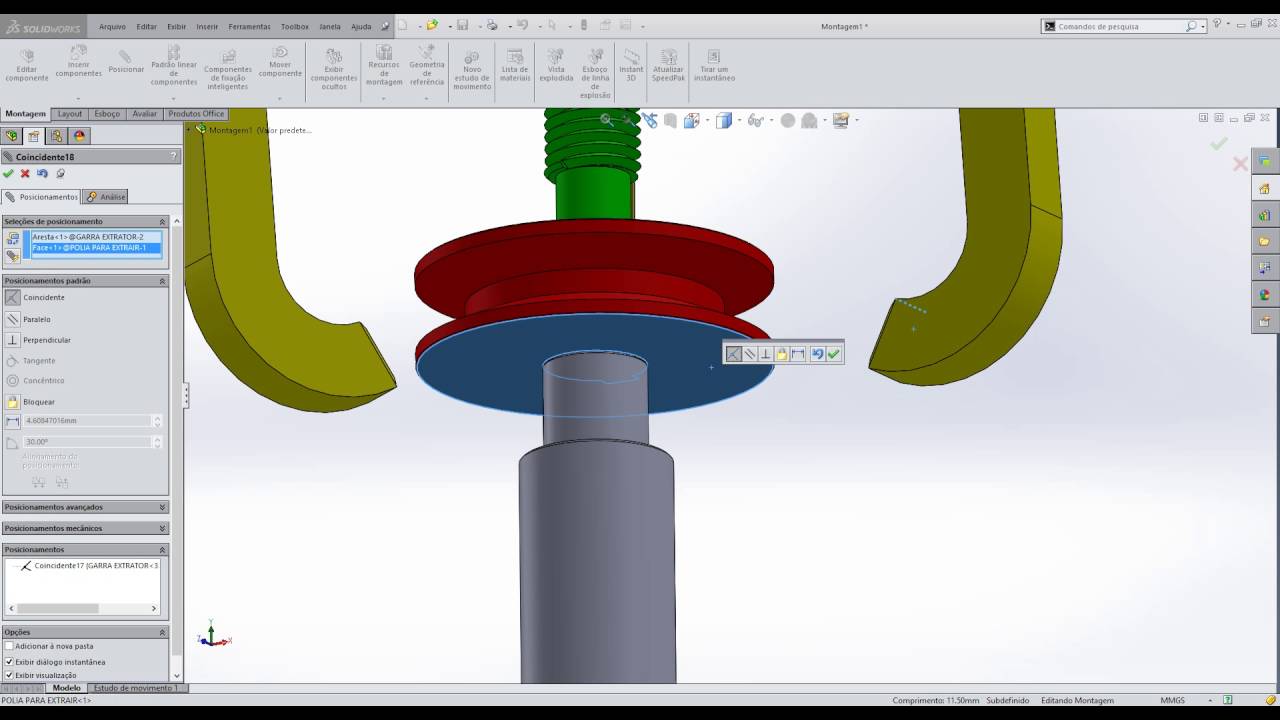This screenshot has height=720, width=1280.
Task: Start Novo estudo de movimento
Action: [x=472, y=69]
